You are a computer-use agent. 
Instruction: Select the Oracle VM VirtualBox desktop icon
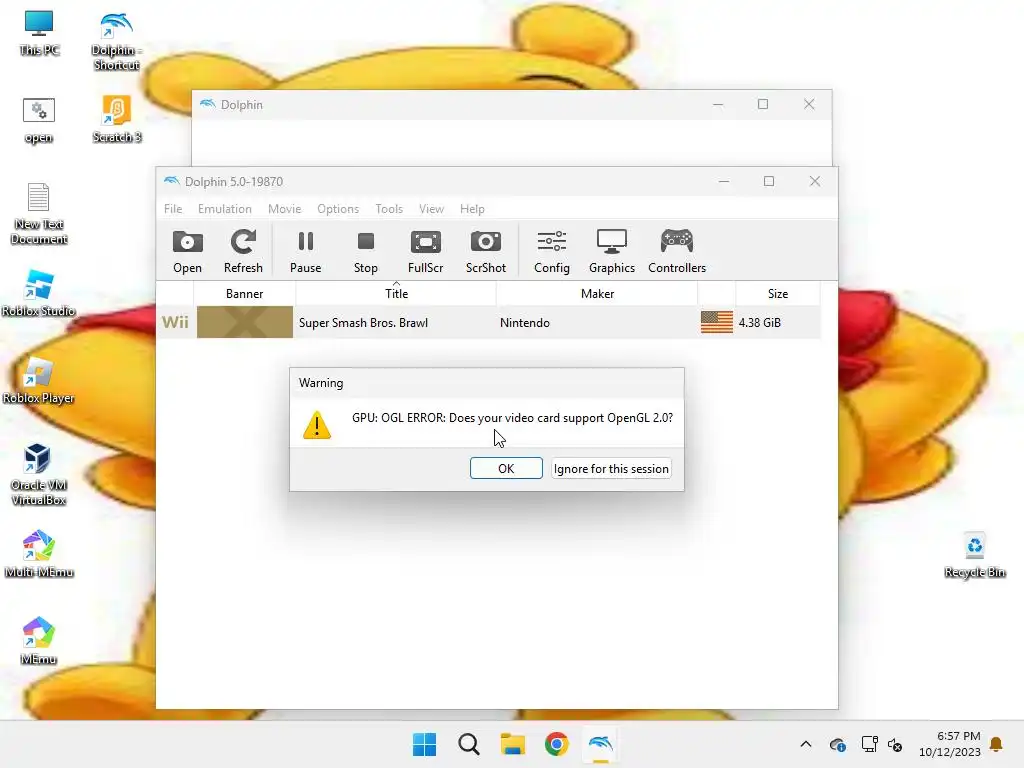click(39, 475)
